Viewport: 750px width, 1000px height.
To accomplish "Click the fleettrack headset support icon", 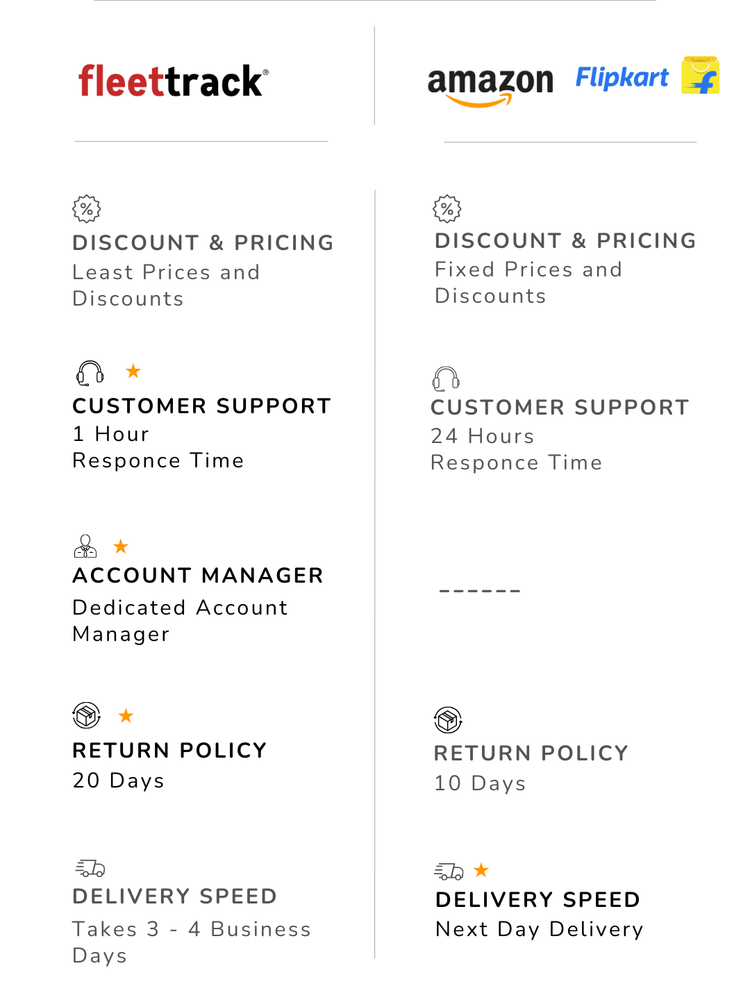I will click(x=90, y=373).
